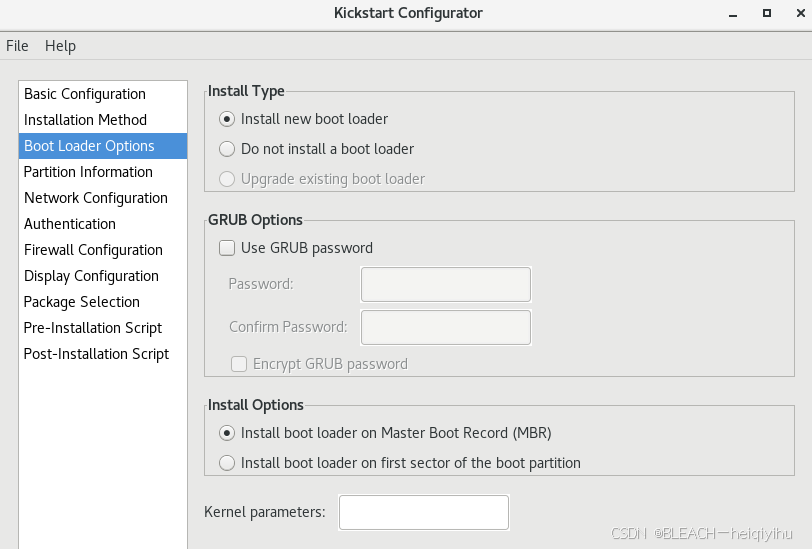Open the Help menu
The image size is (812, 549).
coord(60,46)
